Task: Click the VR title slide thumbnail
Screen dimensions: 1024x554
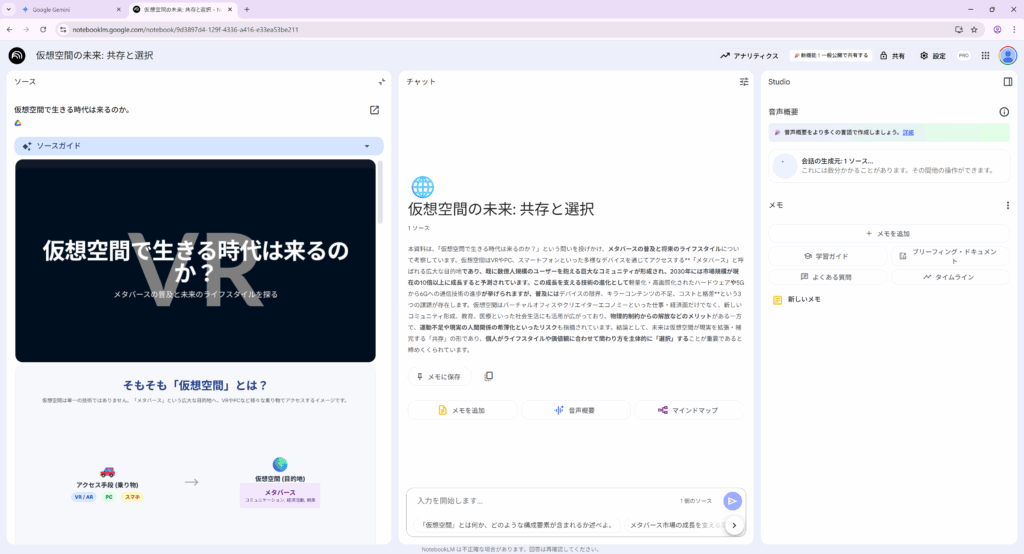Action: click(195, 261)
